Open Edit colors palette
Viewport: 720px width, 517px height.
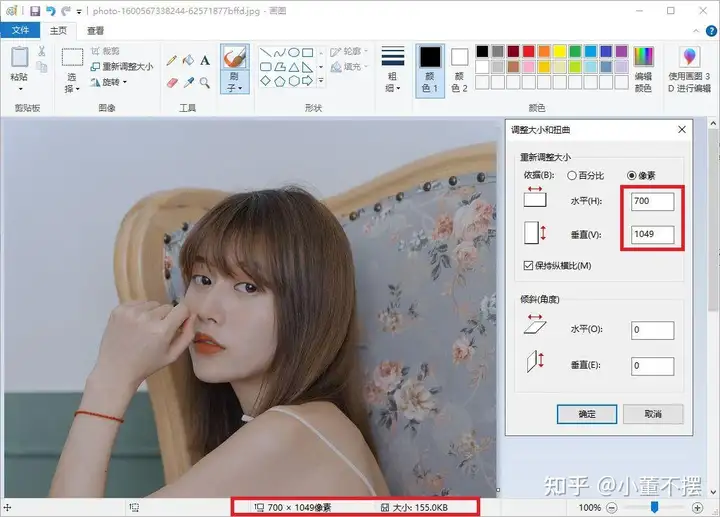(644, 67)
